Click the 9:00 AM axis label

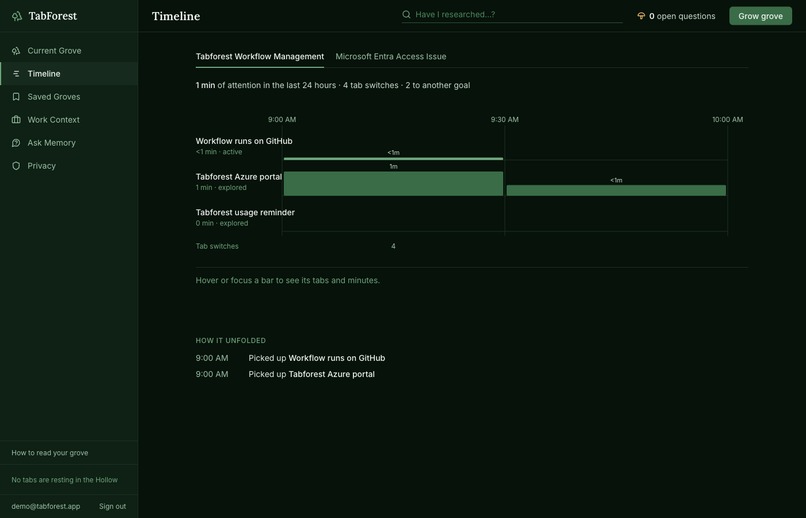click(282, 119)
